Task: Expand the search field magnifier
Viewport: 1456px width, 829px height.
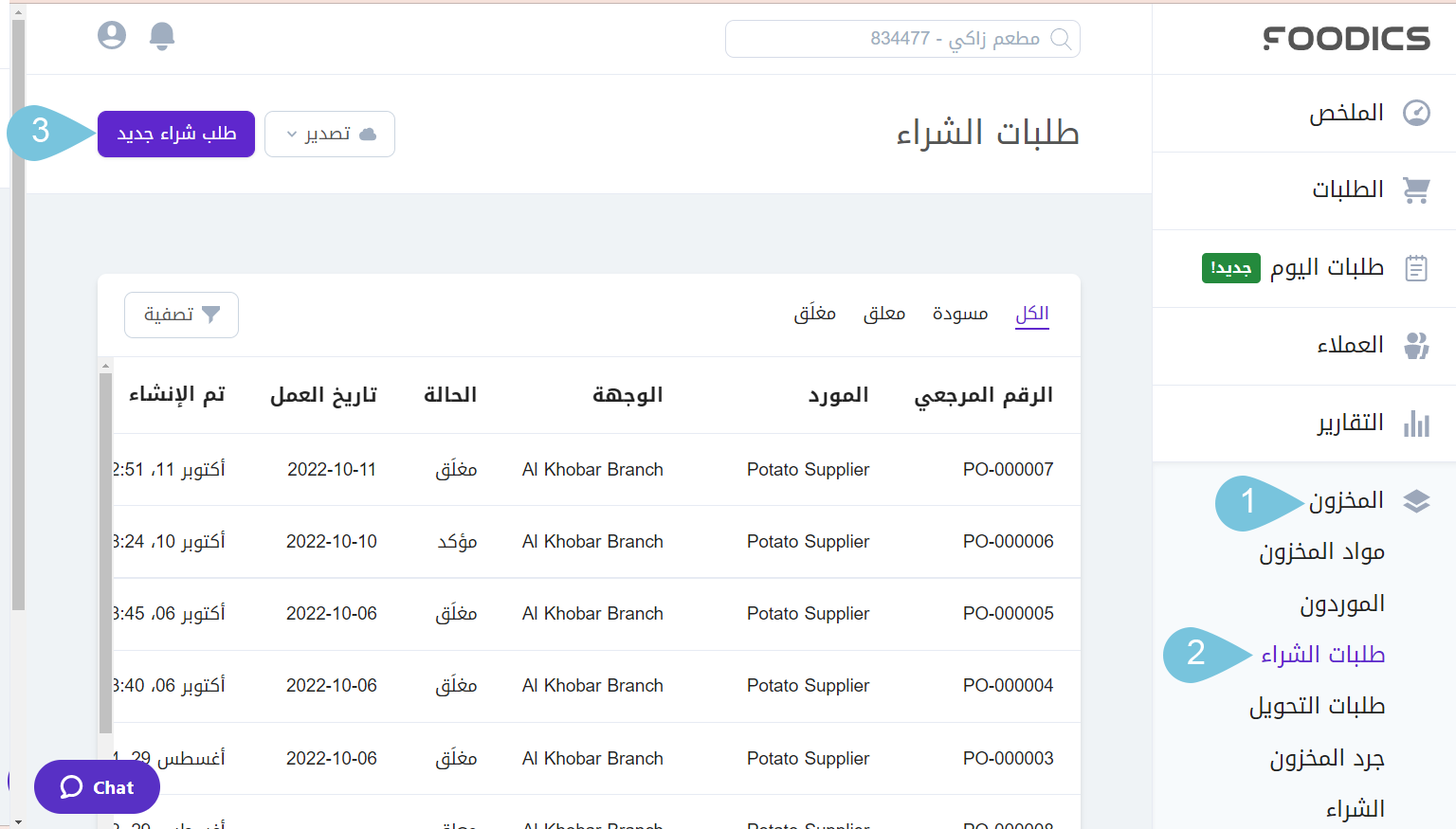Action: pos(1061,39)
